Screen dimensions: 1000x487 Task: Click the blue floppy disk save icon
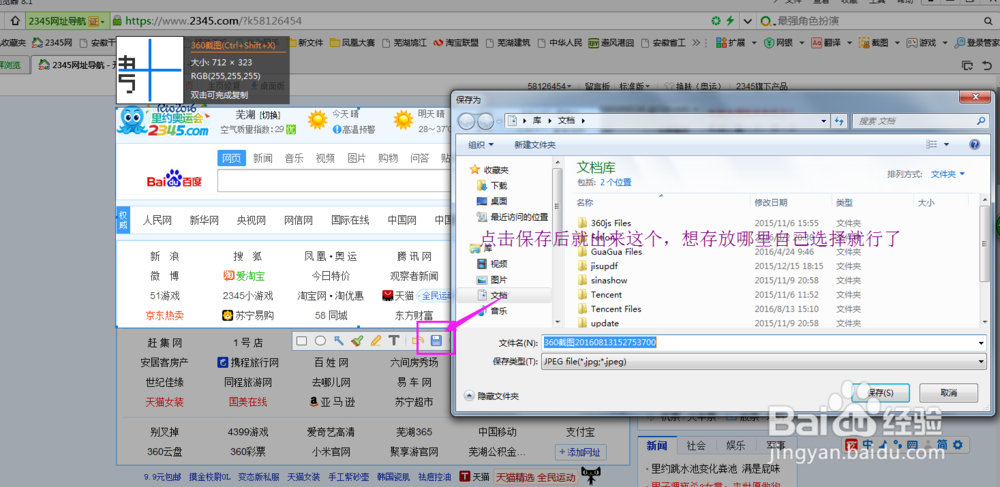(436, 341)
